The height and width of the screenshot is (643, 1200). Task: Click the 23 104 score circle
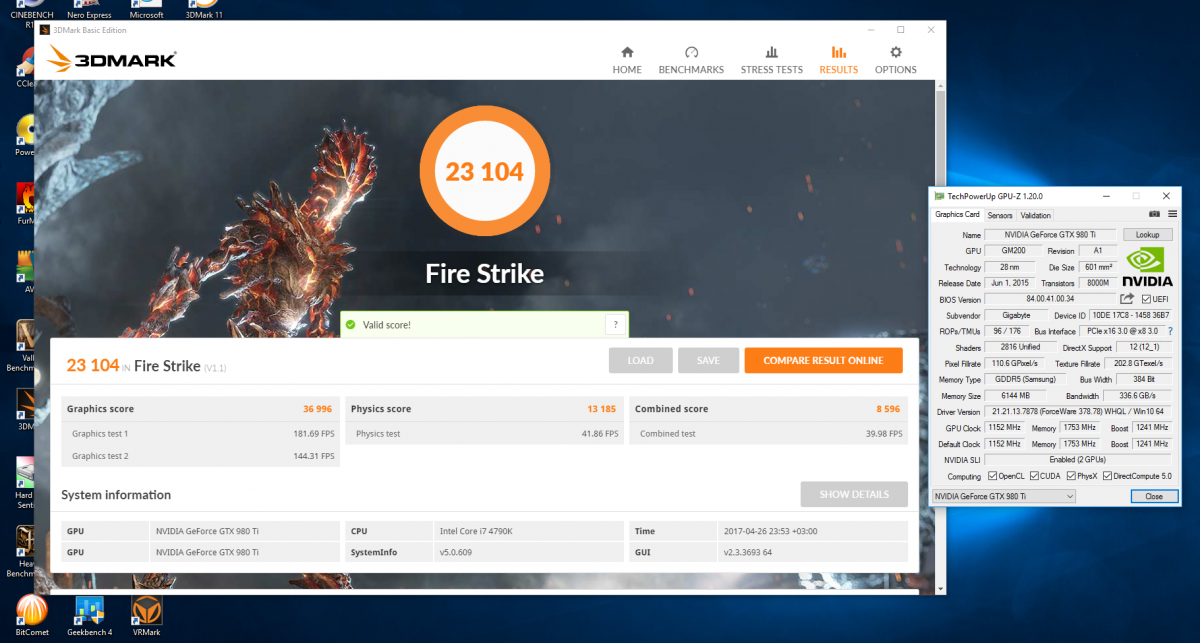point(485,171)
